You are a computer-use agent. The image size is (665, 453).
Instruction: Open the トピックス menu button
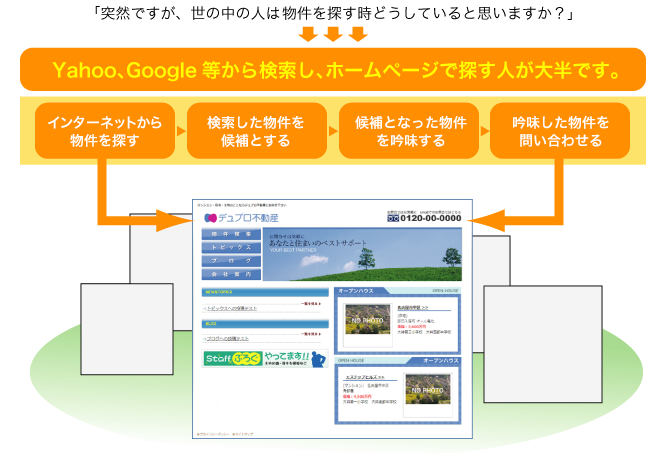[231, 247]
